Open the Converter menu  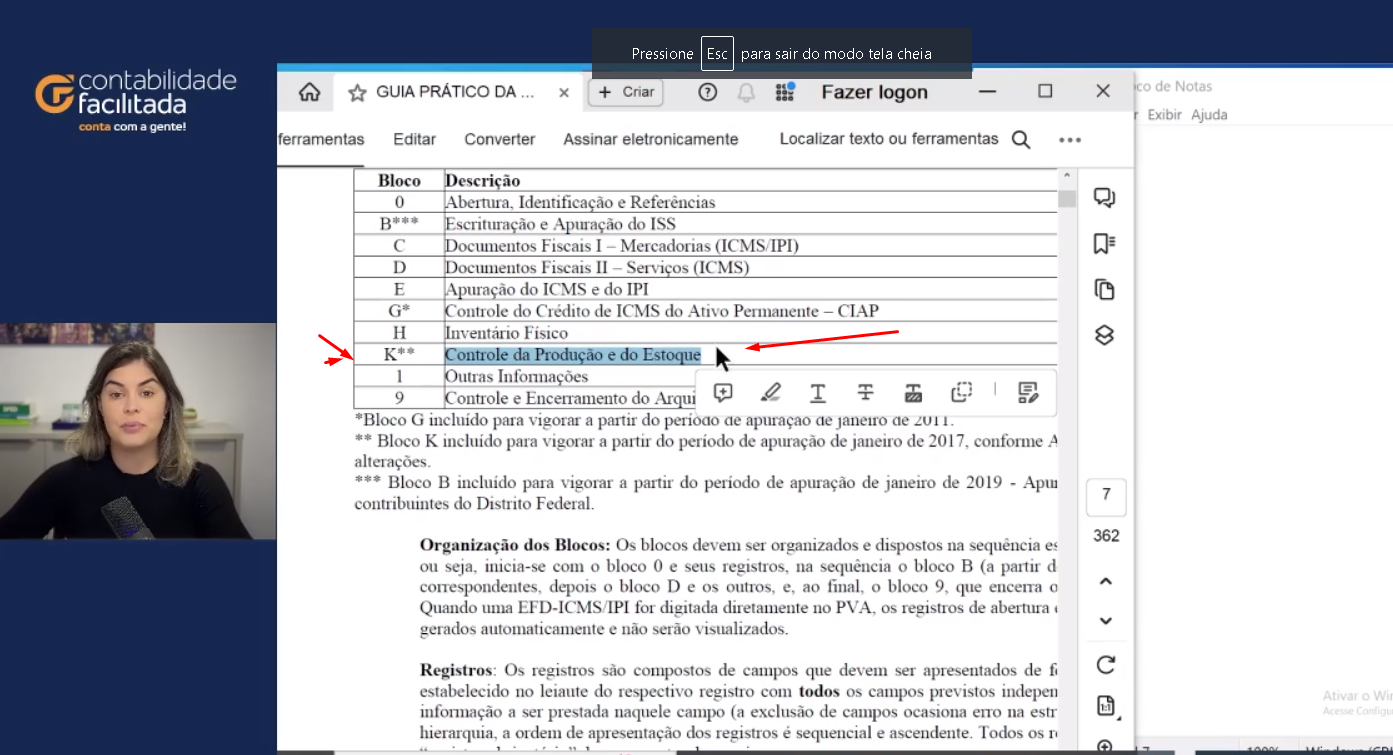pos(500,139)
